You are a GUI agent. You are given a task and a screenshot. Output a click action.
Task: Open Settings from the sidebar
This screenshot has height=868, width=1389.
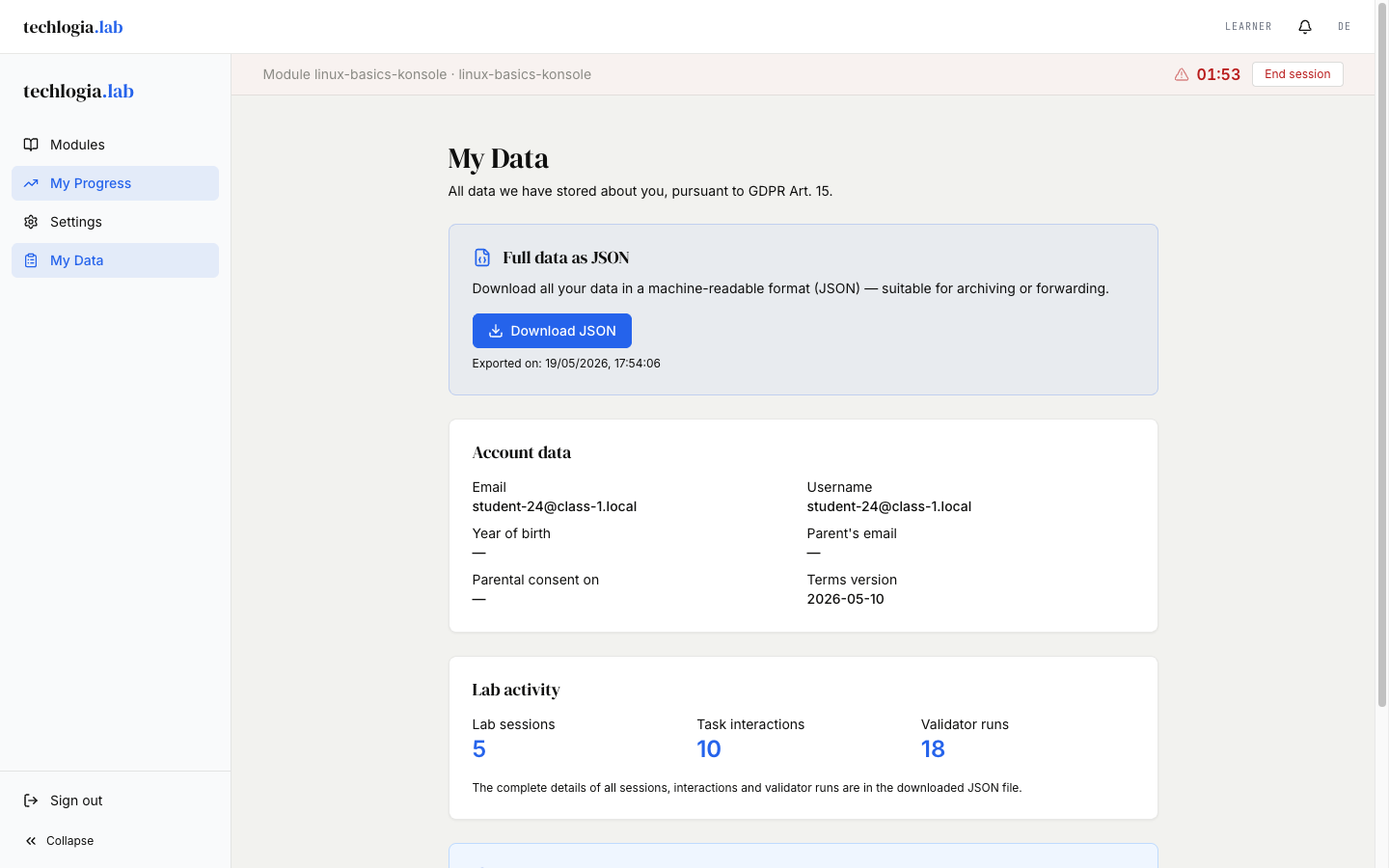click(115, 222)
